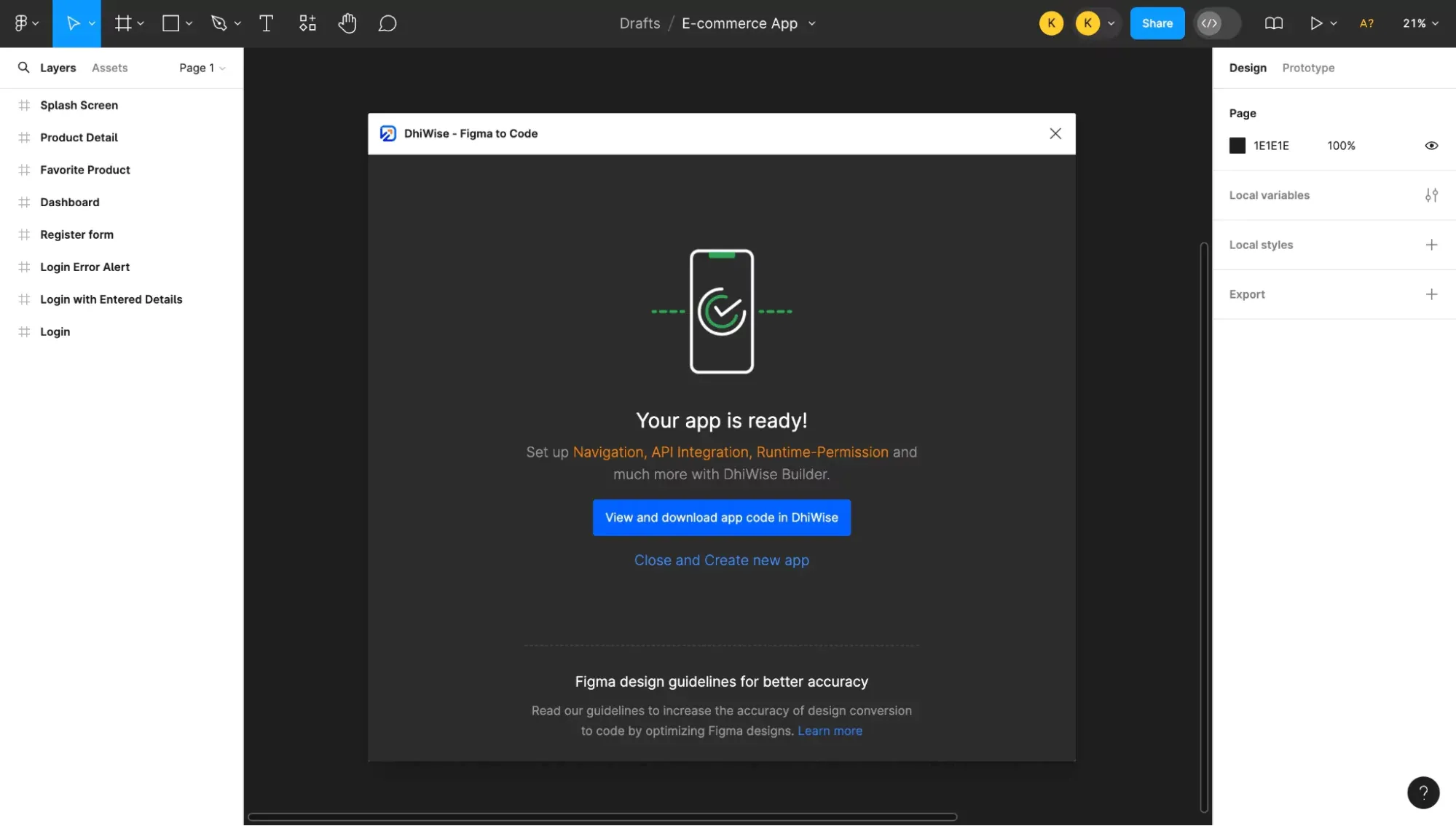The height and width of the screenshot is (826, 1456).
Task: Open the team library book icon
Action: (x=1274, y=23)
